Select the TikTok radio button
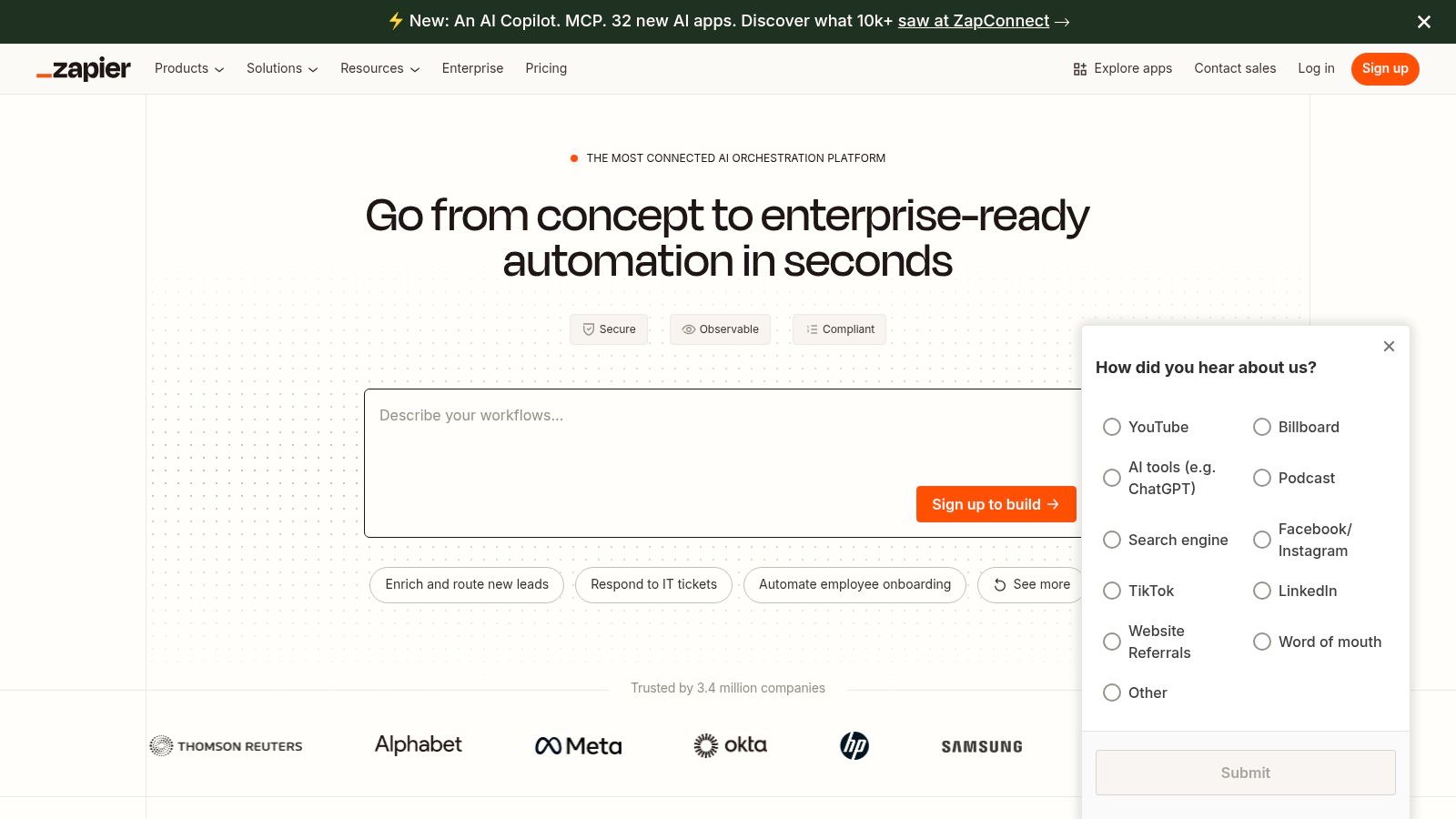Screen dimensions: 1456x819 pyautogui.click(x=1112, y=591)
